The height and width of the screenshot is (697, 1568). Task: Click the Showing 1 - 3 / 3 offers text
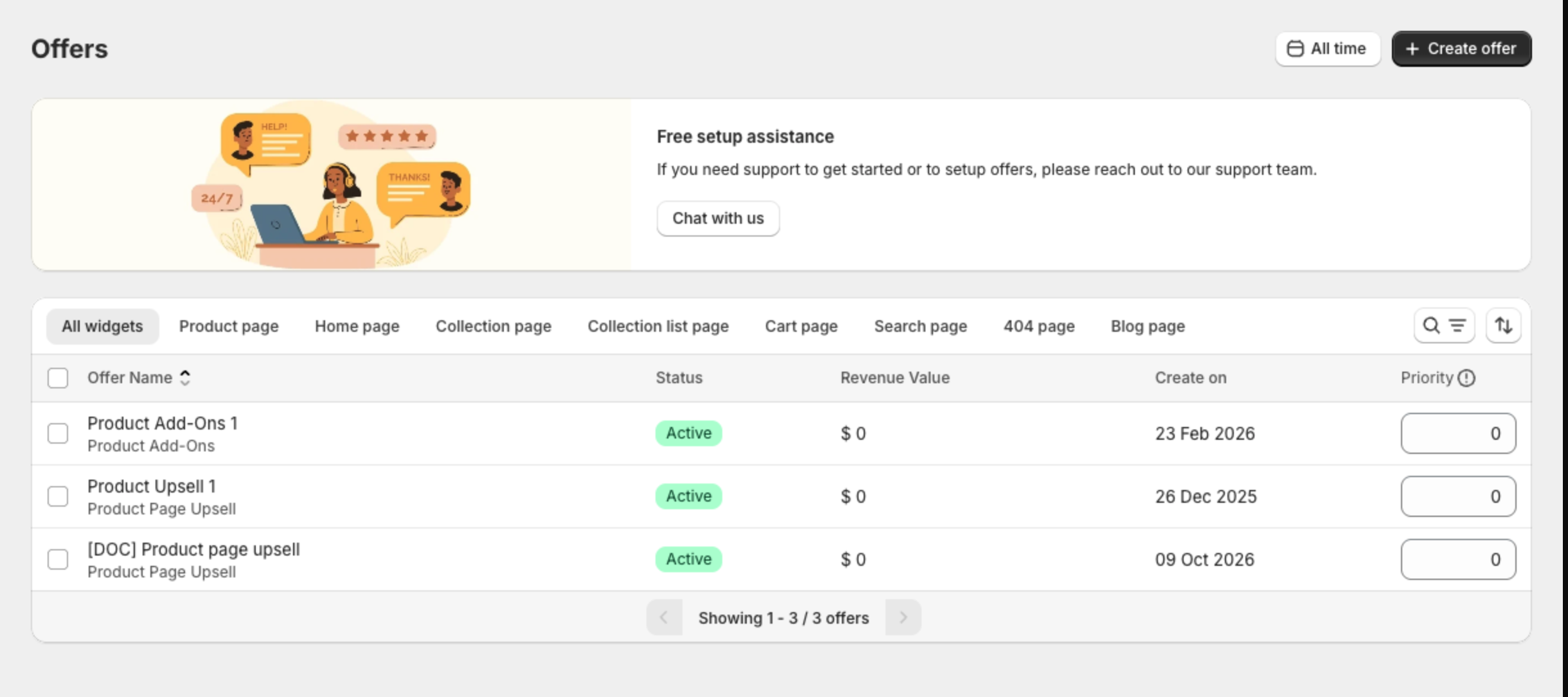(x=783, y=618)
